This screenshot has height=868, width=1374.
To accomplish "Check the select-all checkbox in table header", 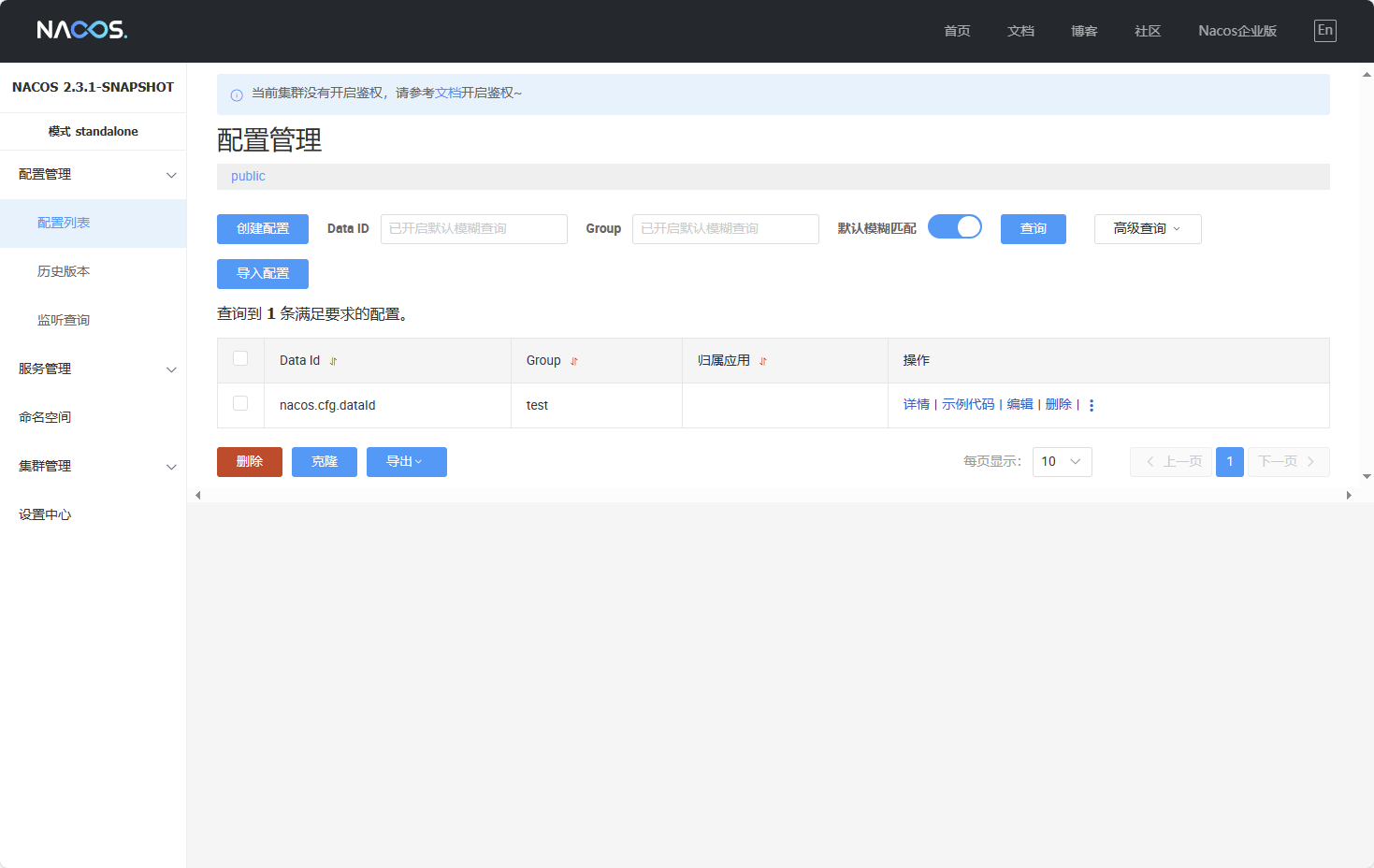I will click(240, 358).
